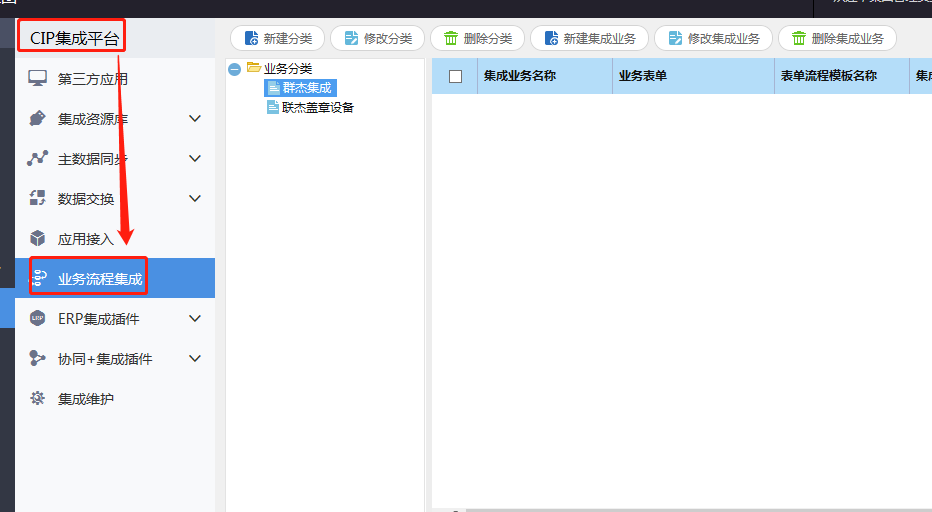Click the file icon of 联杰盖章设备
This screenshot has width=932, height=512.
273,107
